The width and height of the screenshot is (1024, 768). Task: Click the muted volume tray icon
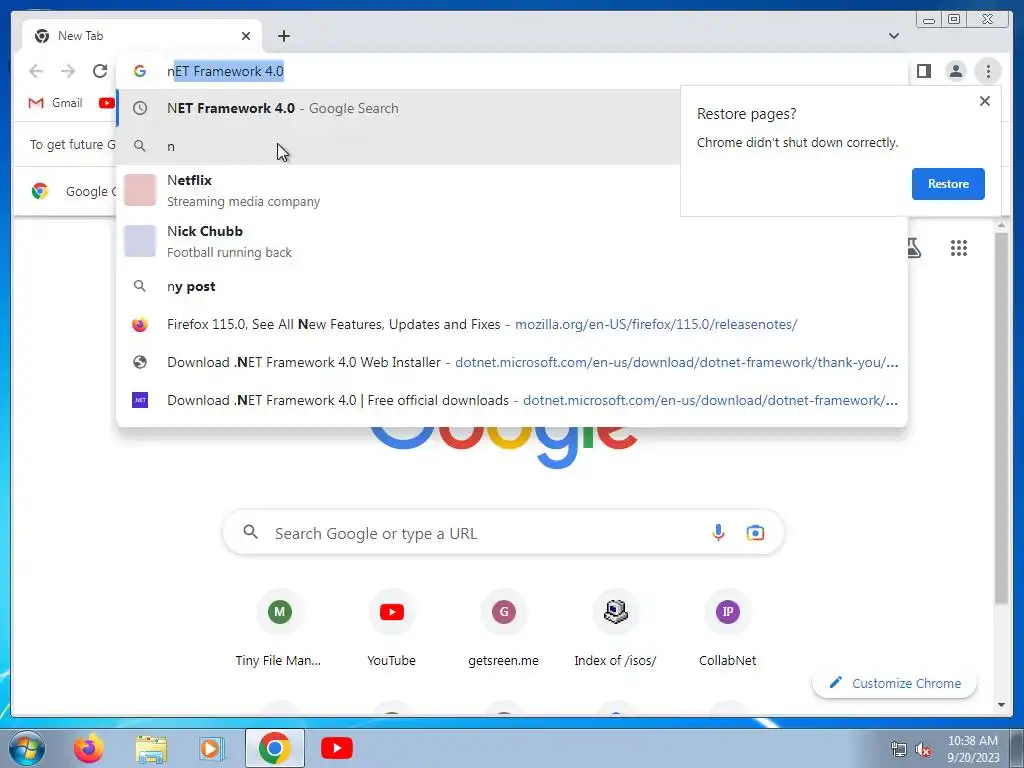click(923, 750)
